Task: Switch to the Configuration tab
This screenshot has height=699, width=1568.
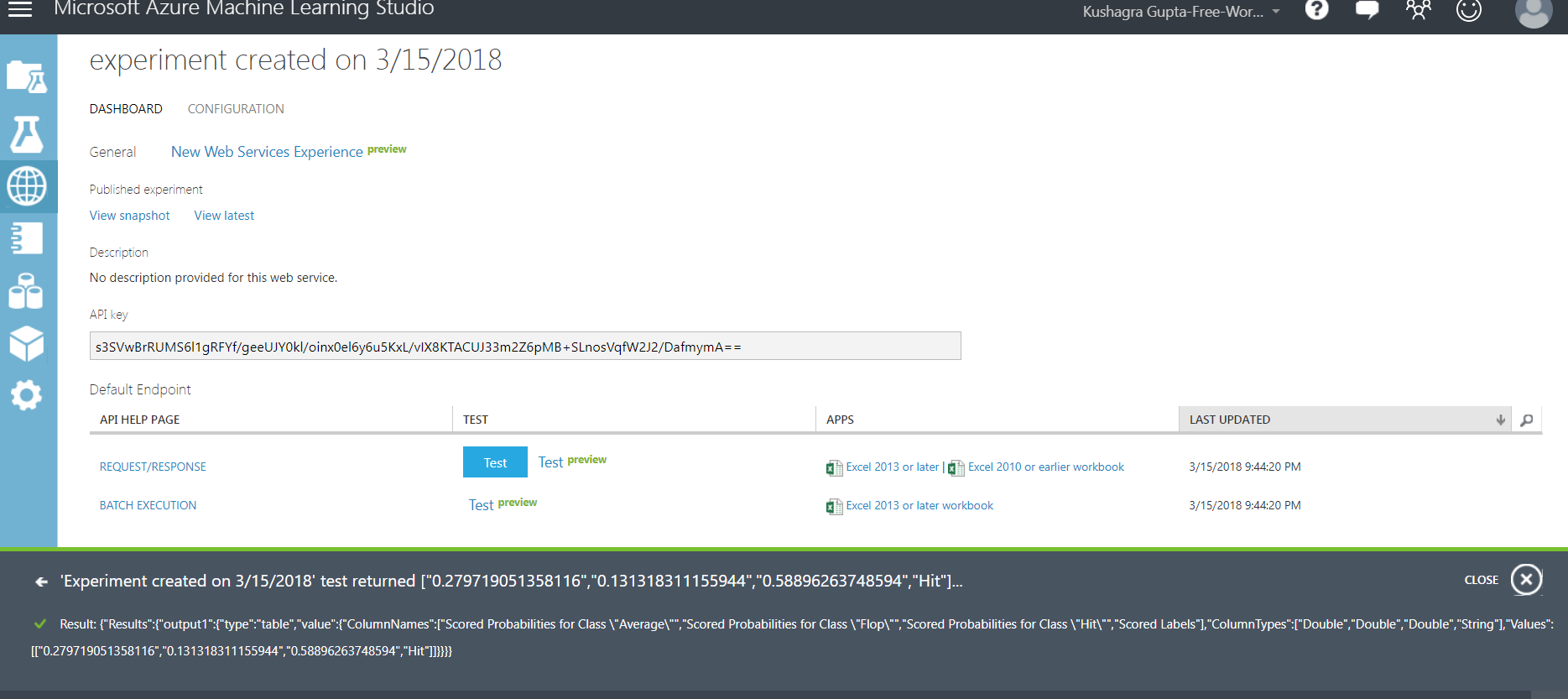Action: [236, 109]
